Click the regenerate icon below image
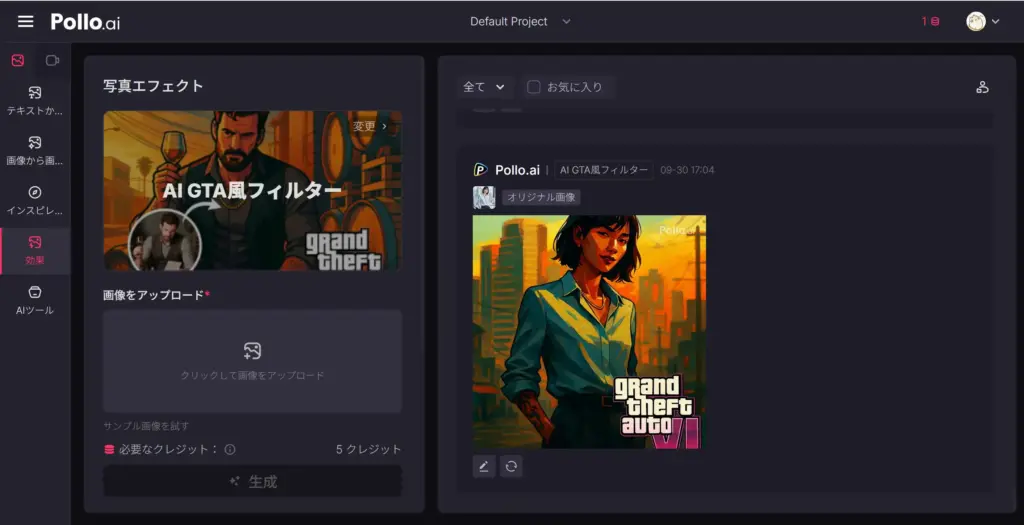 [x=511, y=466]
